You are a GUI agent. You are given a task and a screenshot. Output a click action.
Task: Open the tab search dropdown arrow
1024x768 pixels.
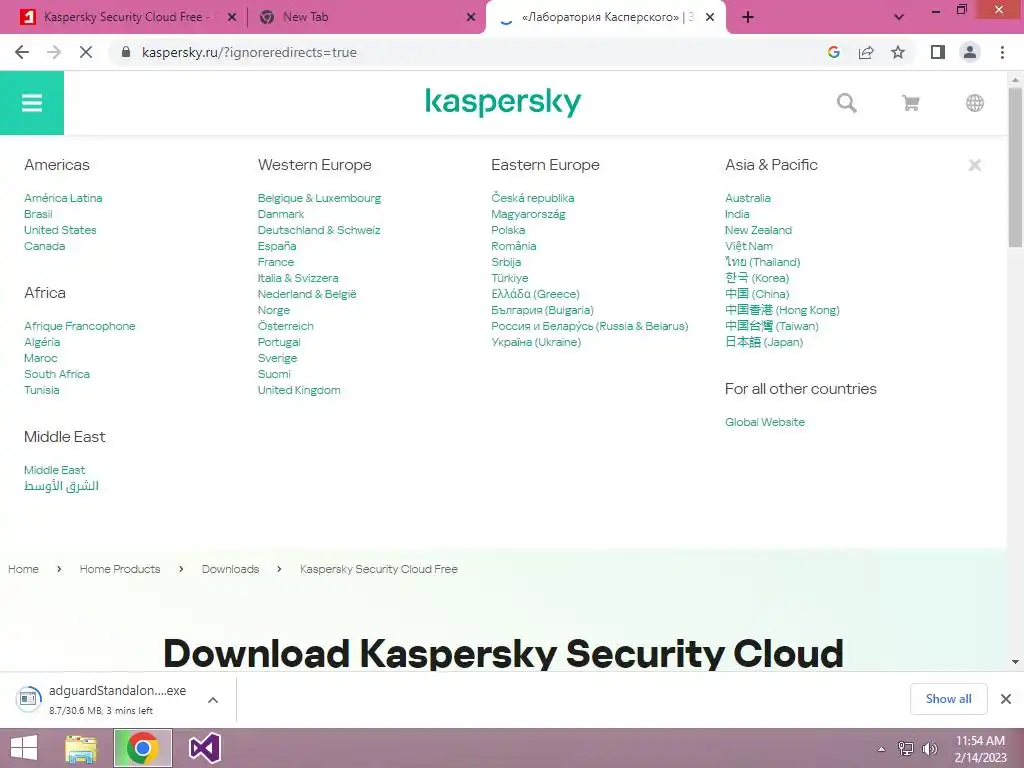coord(899,17)
